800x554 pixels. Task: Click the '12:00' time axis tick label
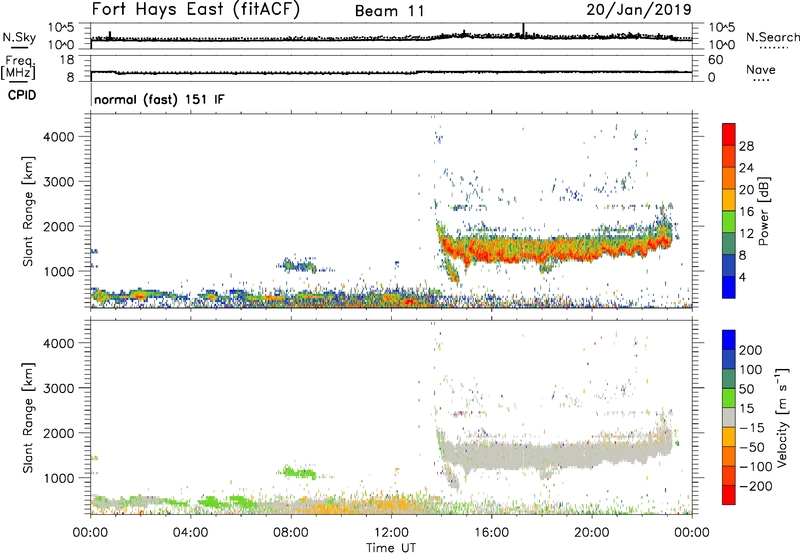(x=391, y=533)
